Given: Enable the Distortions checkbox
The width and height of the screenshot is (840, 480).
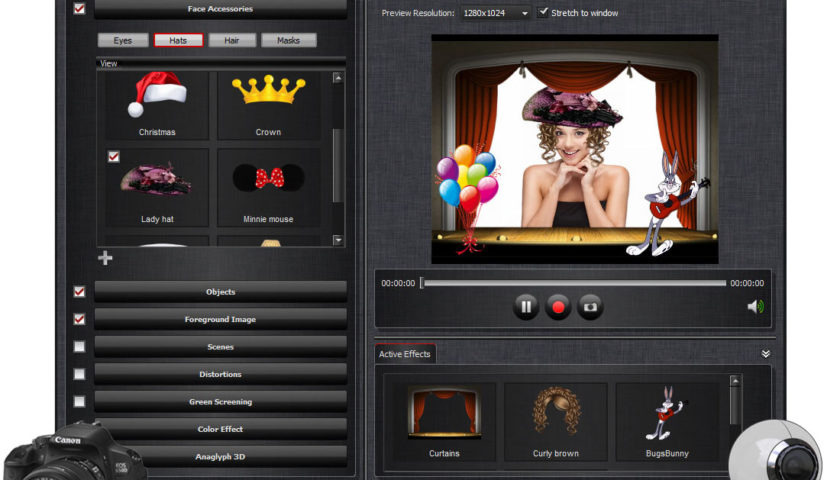Looking at the screenshot, I should click(79, 373).
